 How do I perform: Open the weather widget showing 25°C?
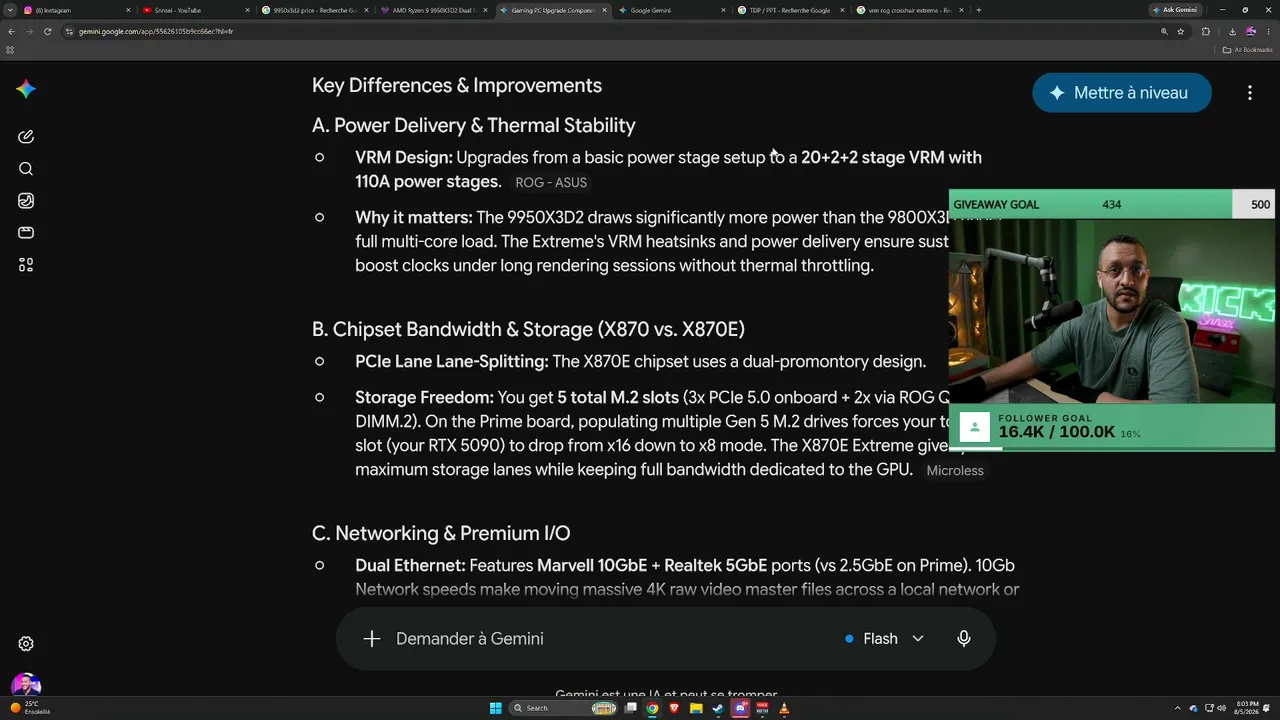(x=30, y=707)
